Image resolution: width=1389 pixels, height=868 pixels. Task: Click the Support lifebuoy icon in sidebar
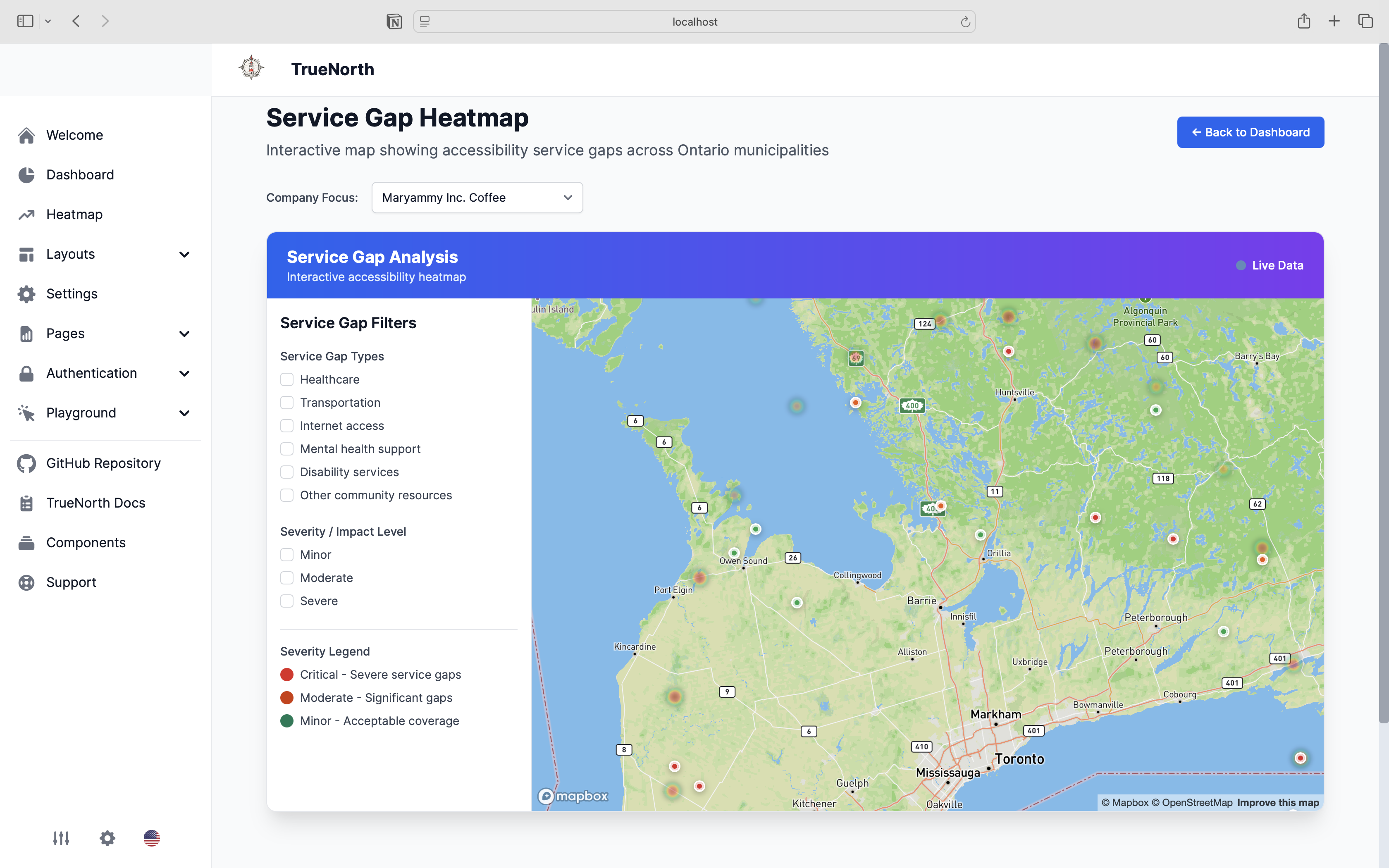[x=26, y=582]
